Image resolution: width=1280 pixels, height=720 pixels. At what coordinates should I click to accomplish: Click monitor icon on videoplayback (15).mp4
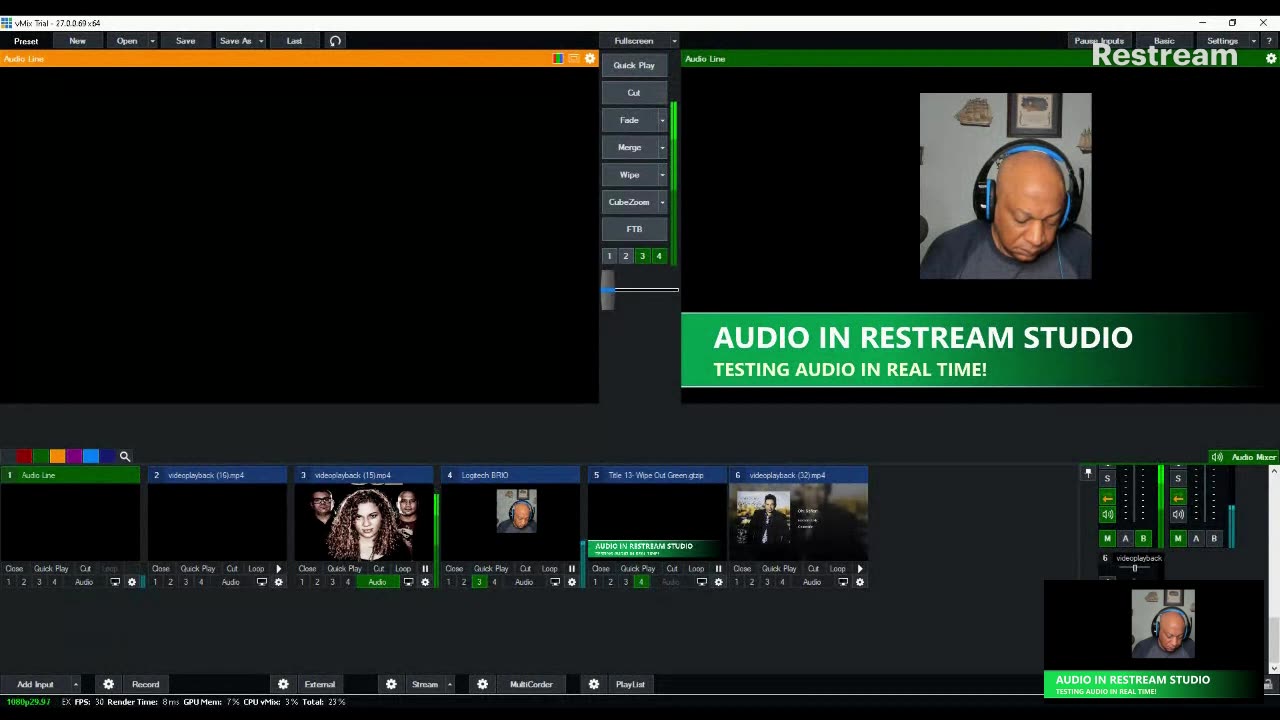(408, 582)
